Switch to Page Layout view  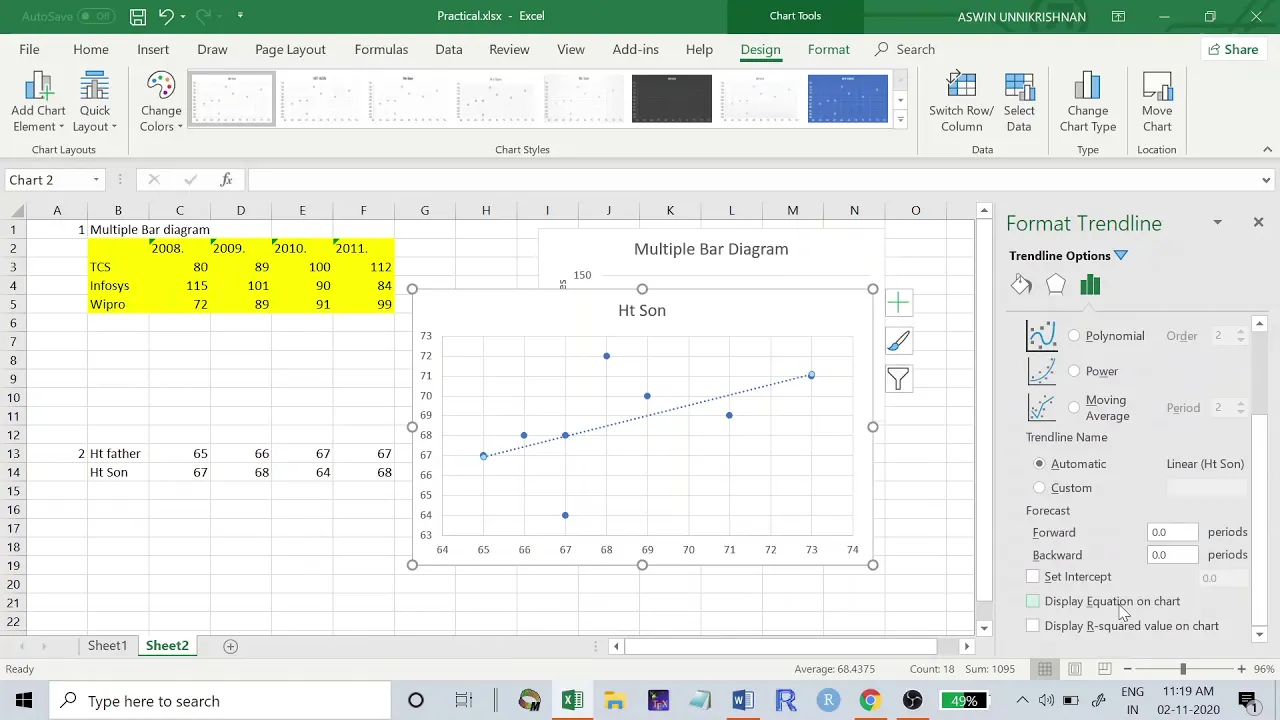coord(1075,669)
